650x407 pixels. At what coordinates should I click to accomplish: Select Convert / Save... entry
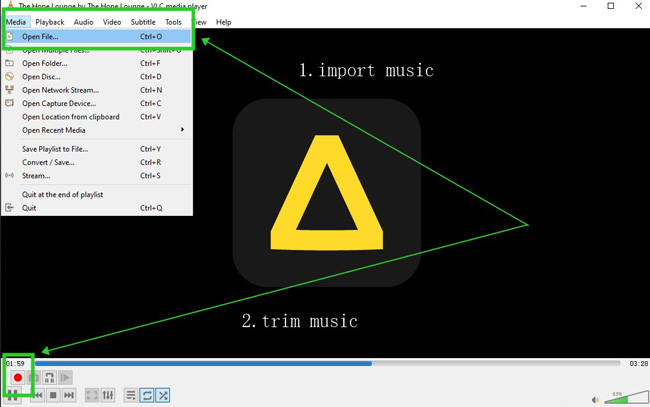97,162
